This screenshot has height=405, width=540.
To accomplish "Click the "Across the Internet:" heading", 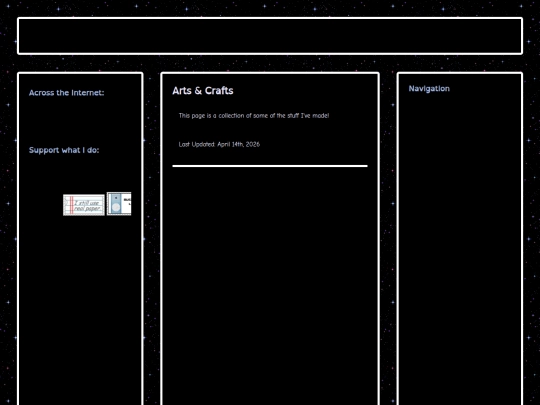I will (x=66, y=93).
